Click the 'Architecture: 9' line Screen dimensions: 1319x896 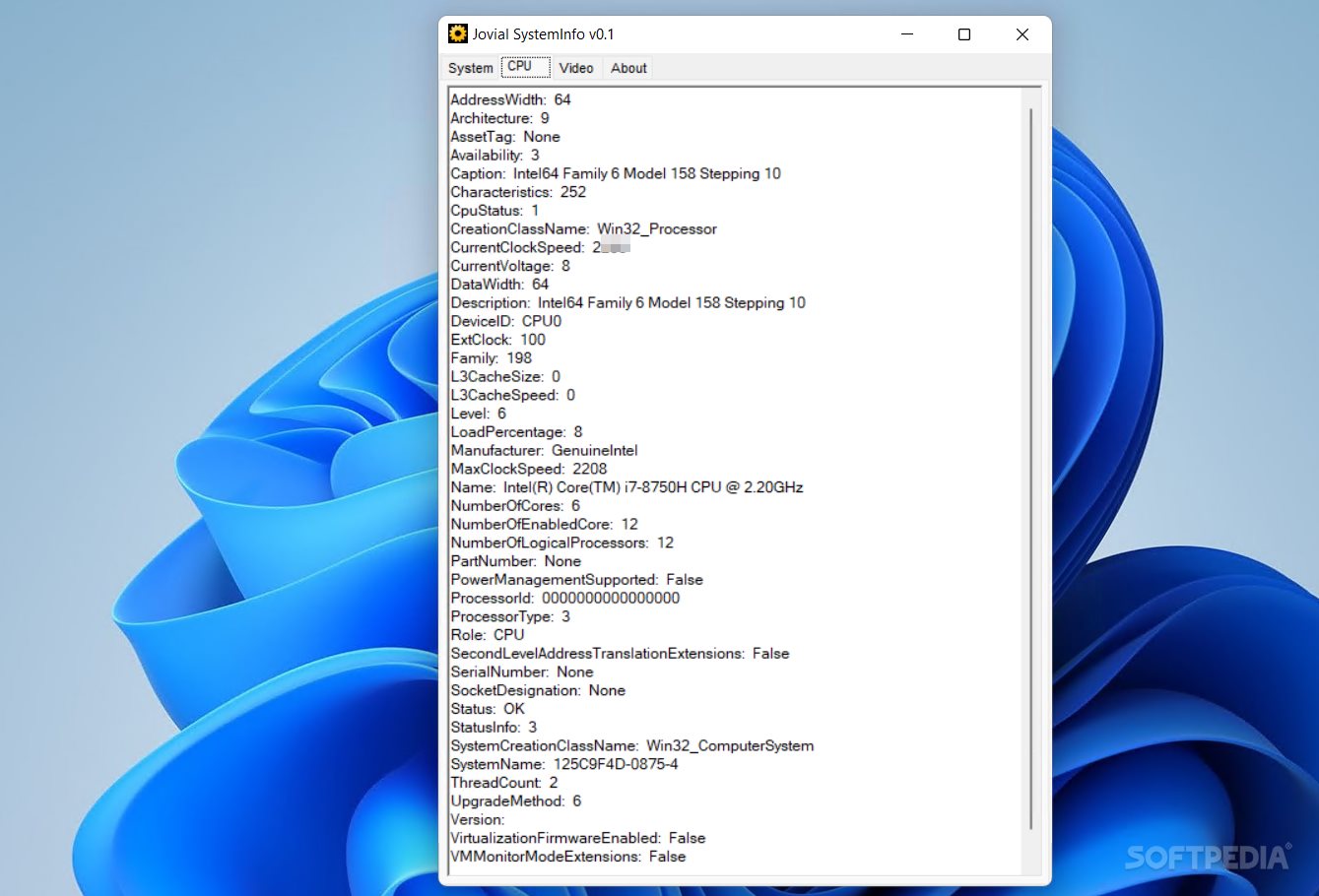(x=499, y=118)
